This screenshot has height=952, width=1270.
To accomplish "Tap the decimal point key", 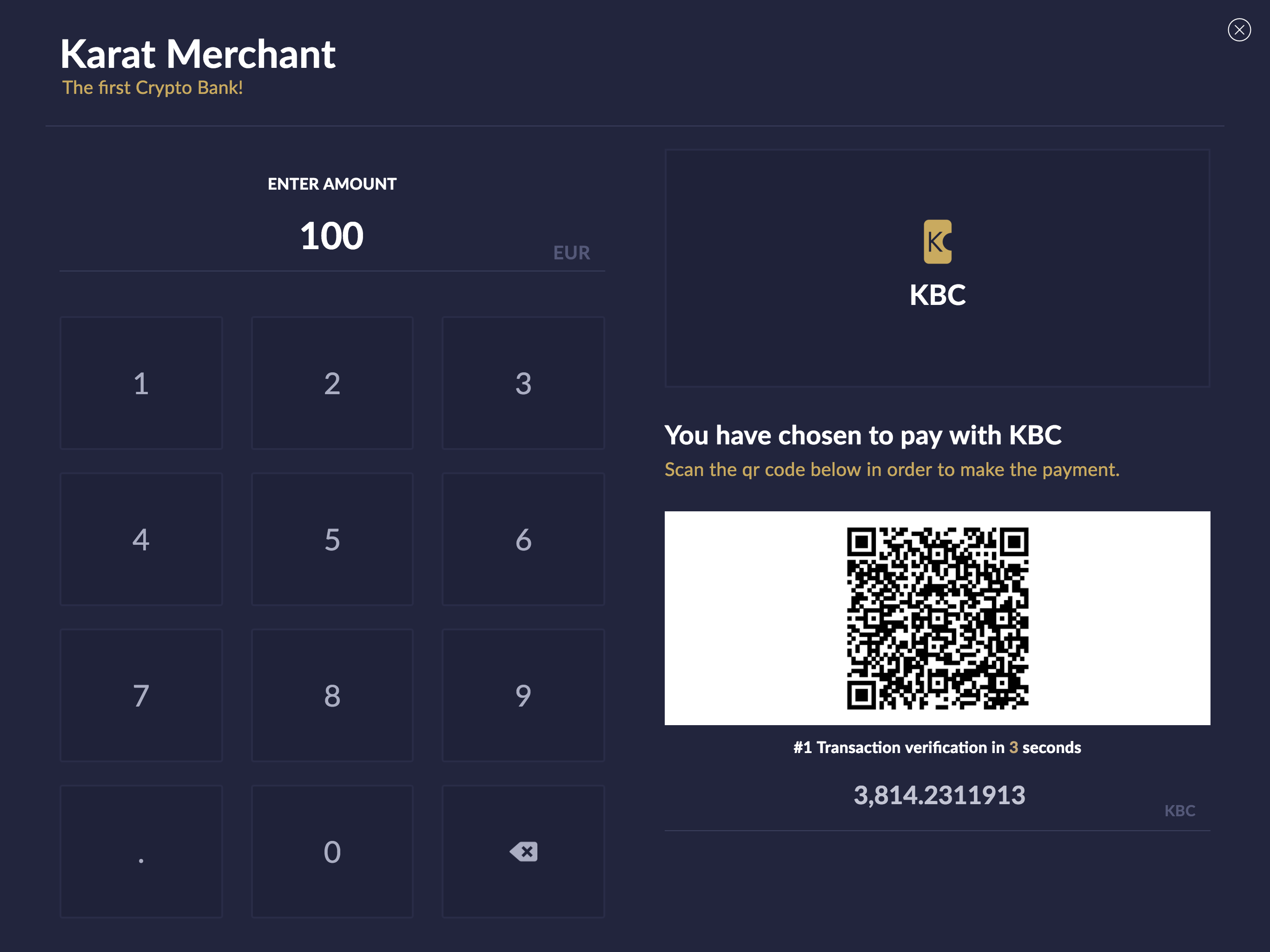I will tap(141, 852).
